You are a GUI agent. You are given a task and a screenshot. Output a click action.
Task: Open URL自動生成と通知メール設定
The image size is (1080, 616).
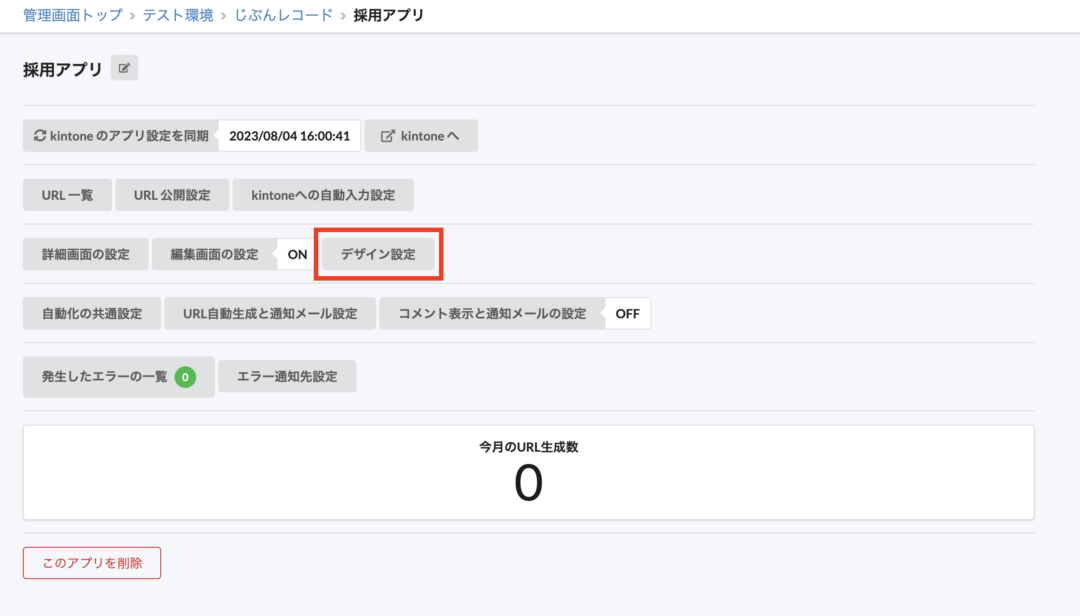267,313
